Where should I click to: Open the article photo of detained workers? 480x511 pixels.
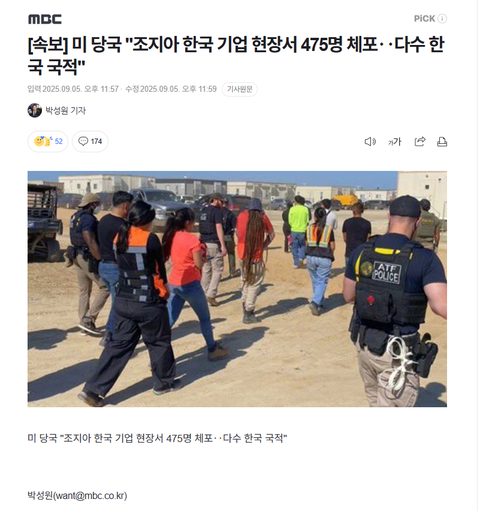tap(237, 289)
